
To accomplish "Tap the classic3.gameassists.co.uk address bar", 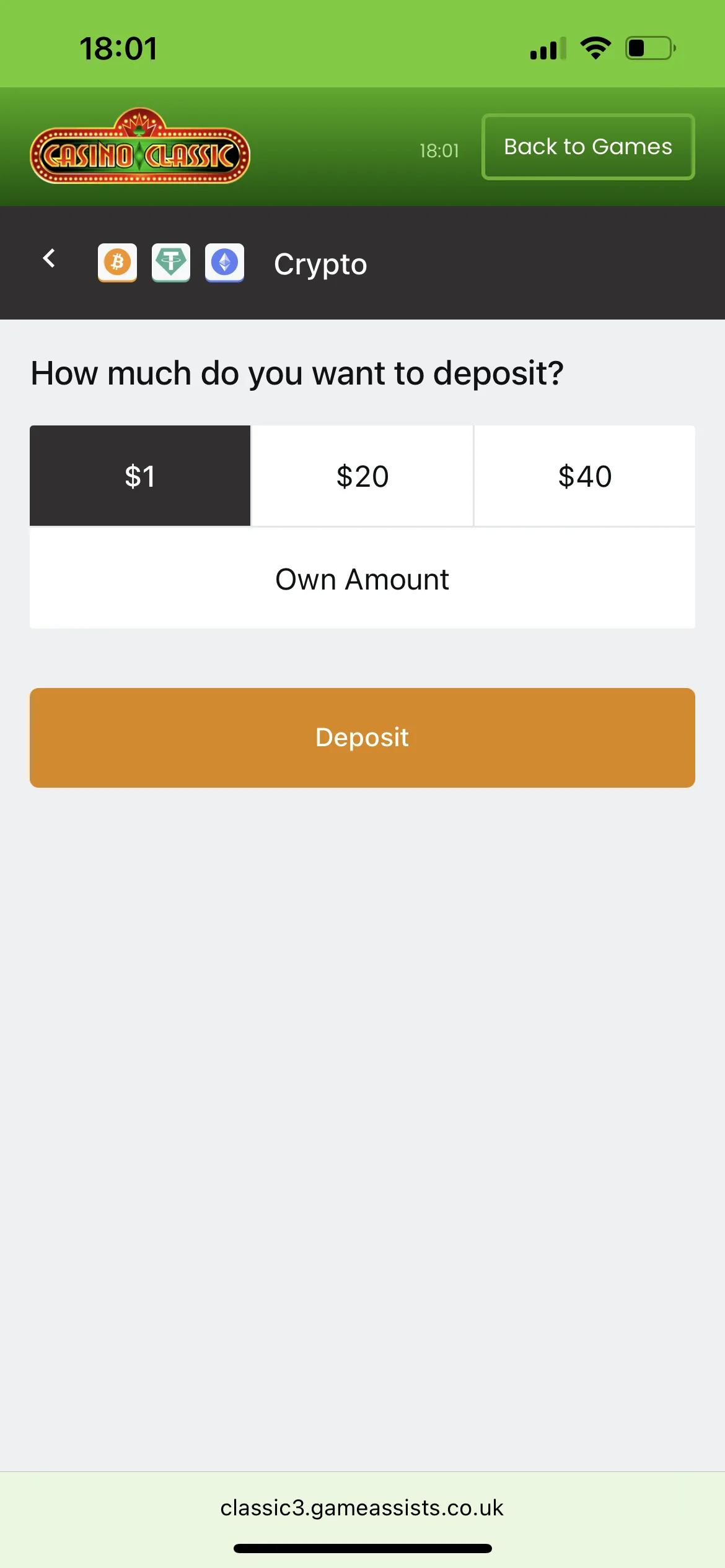I will pos(362,1507).
